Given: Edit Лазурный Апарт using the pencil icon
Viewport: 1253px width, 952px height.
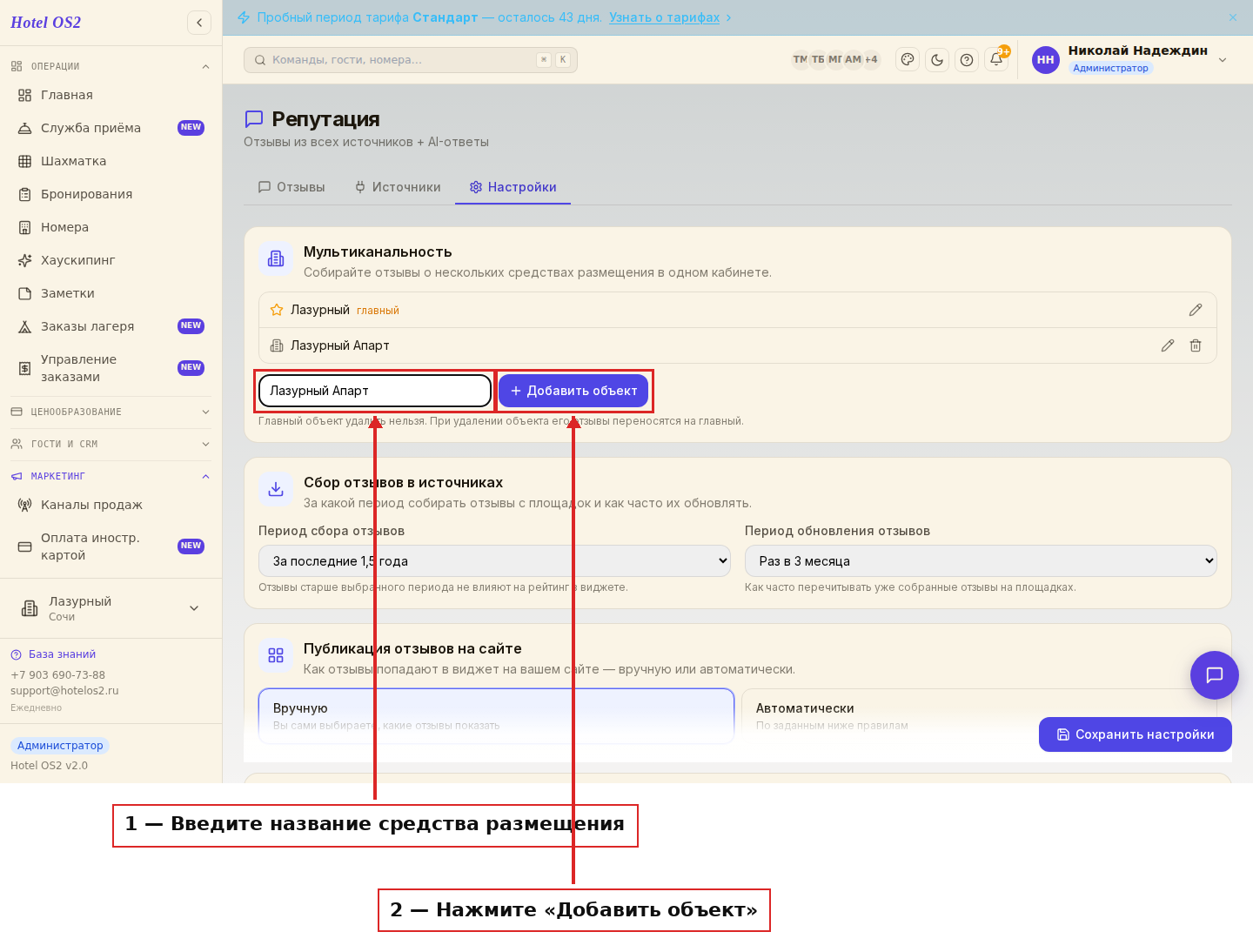Looking at the screenshot, I should click(x=1168, y=345).
